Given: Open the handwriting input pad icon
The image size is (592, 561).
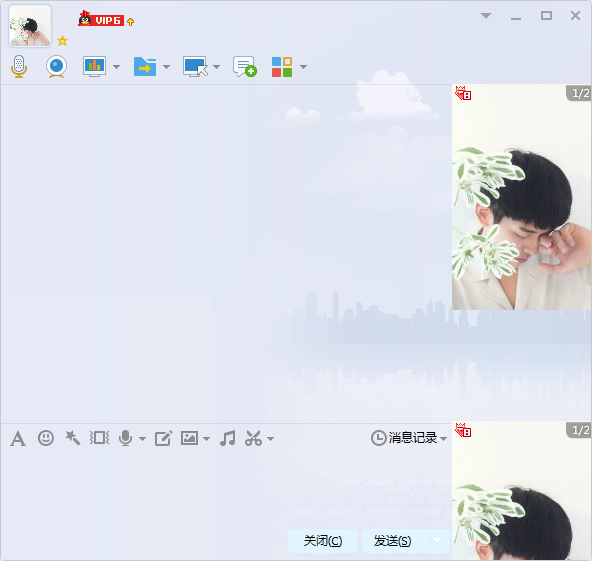Looking at the screenshot, I should click(163, 438).
